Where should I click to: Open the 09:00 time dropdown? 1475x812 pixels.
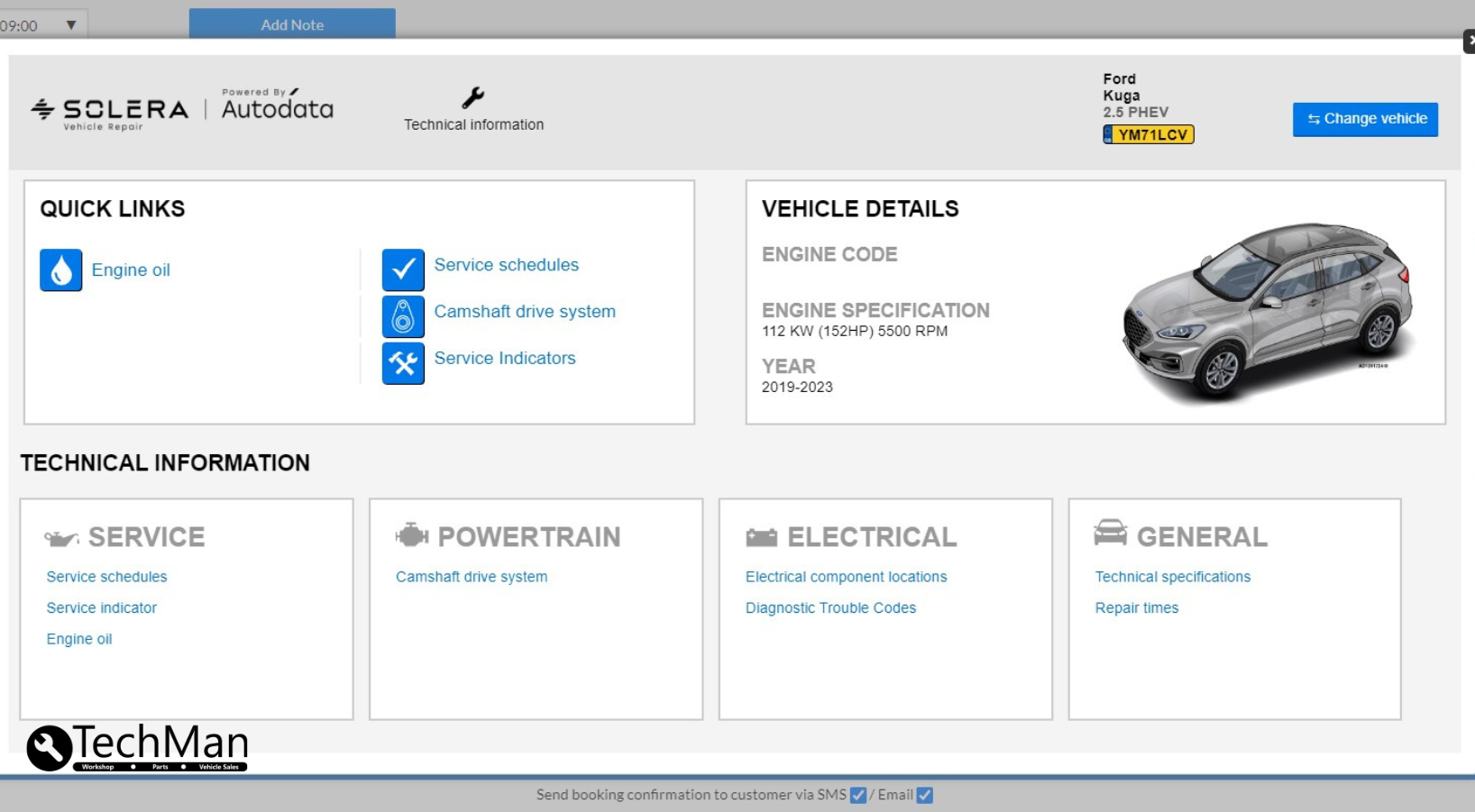[x=42, y=25]
